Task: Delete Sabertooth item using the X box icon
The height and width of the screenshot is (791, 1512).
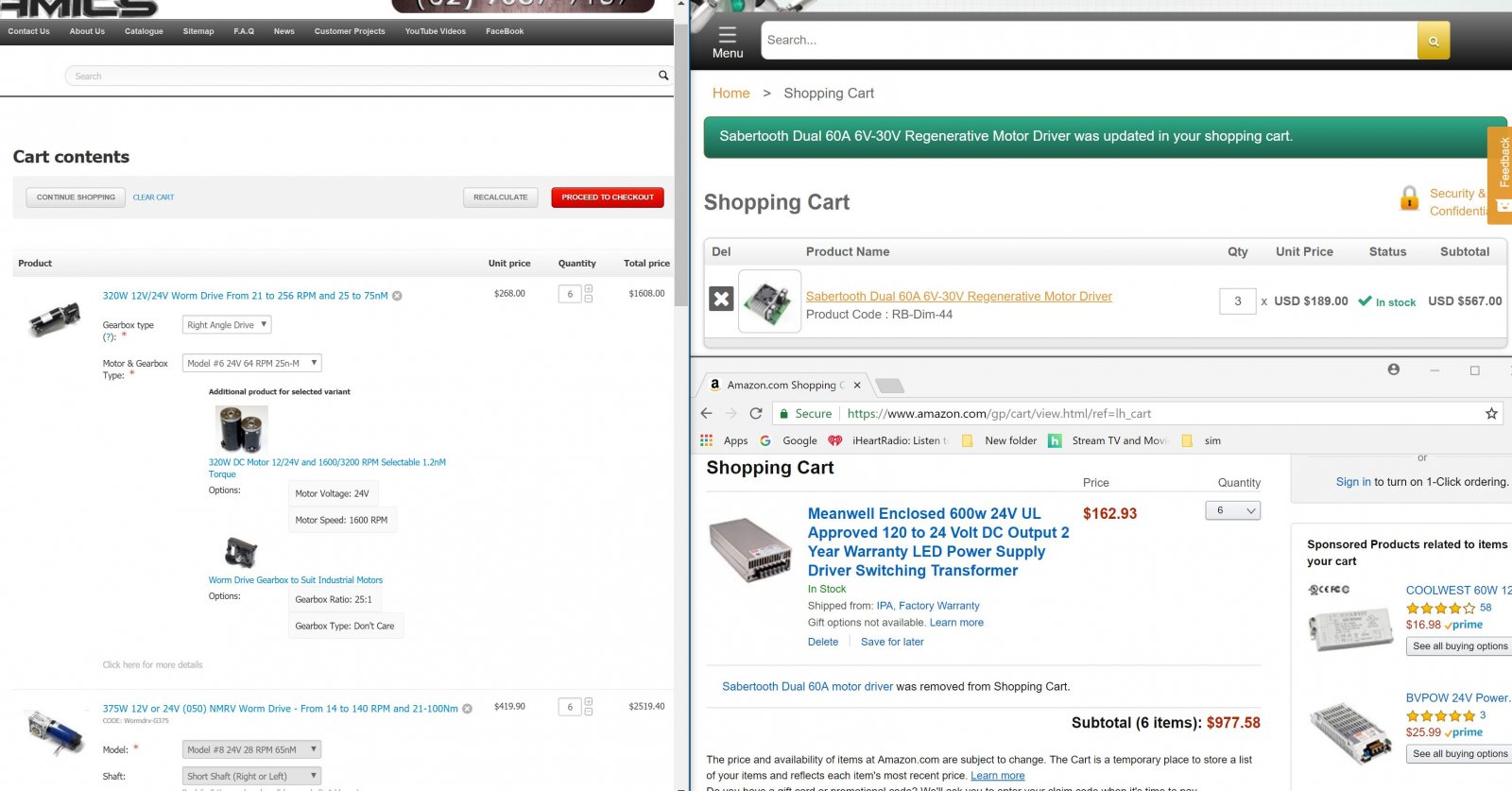Action: (x=721, y=300)
